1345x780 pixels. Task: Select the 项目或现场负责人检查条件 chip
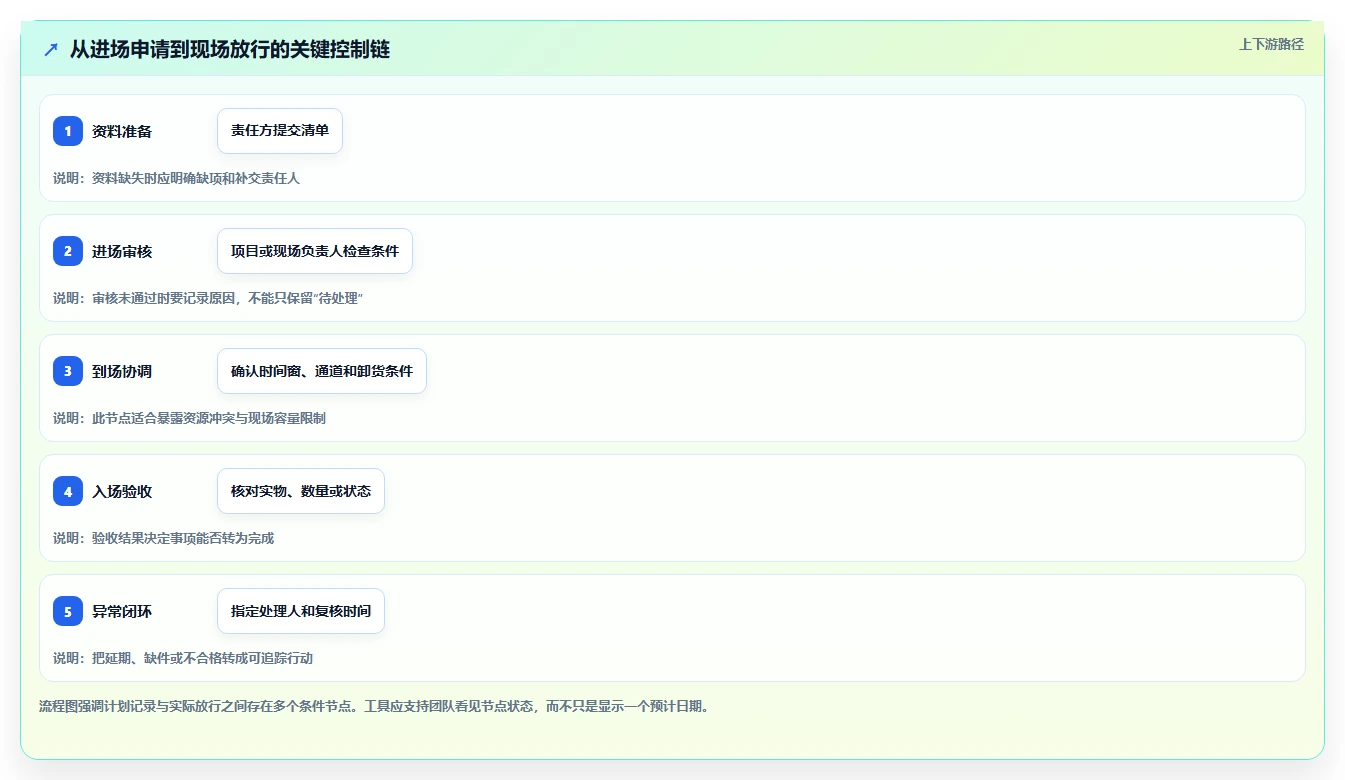(315, 251)
